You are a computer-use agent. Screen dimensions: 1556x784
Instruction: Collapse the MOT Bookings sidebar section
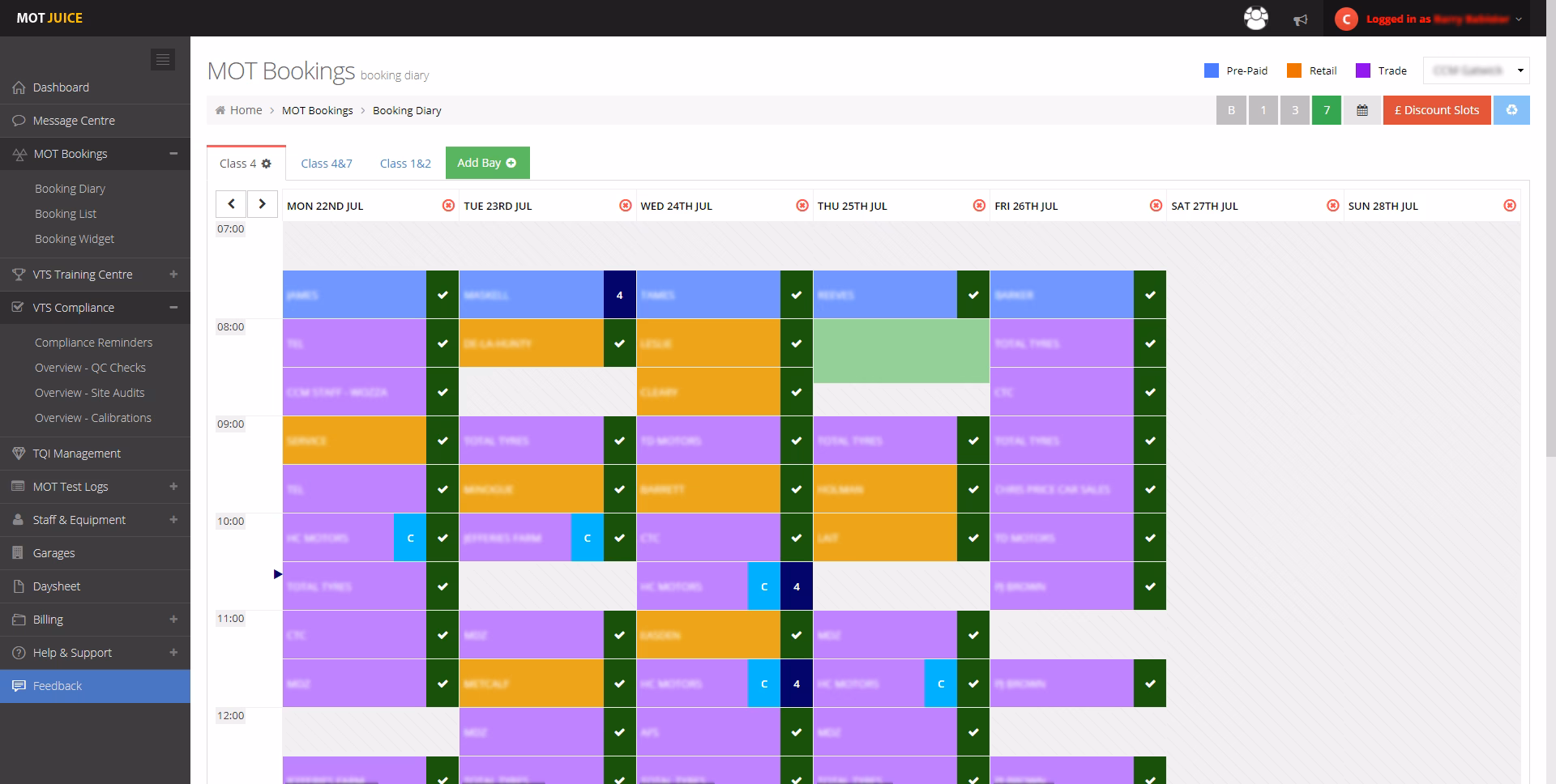(x=173, y=154)
